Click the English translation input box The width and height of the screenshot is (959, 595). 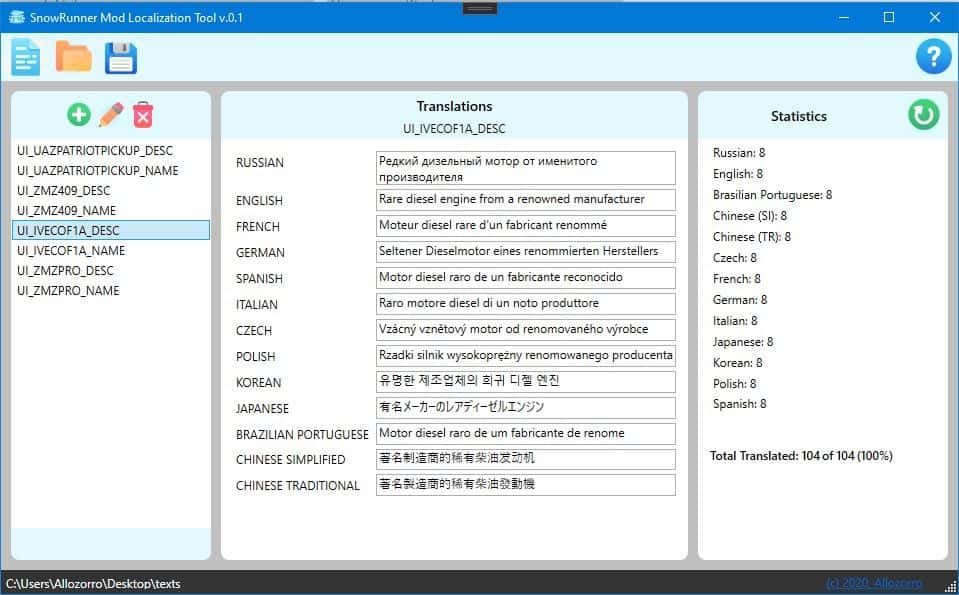(x=525, y=200)
